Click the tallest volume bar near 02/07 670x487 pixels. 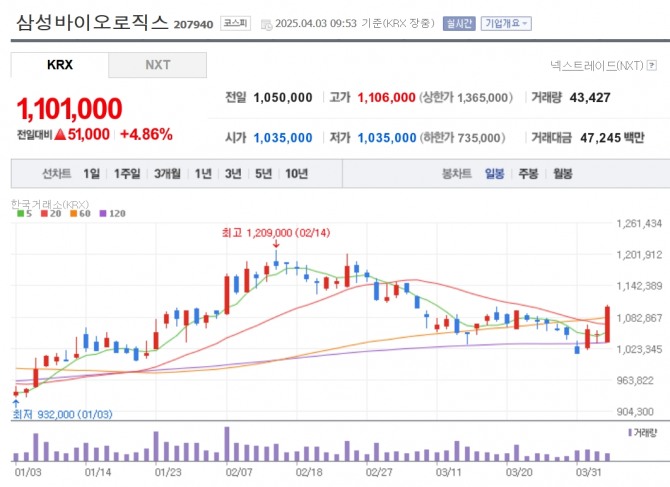tap(227, 444)
